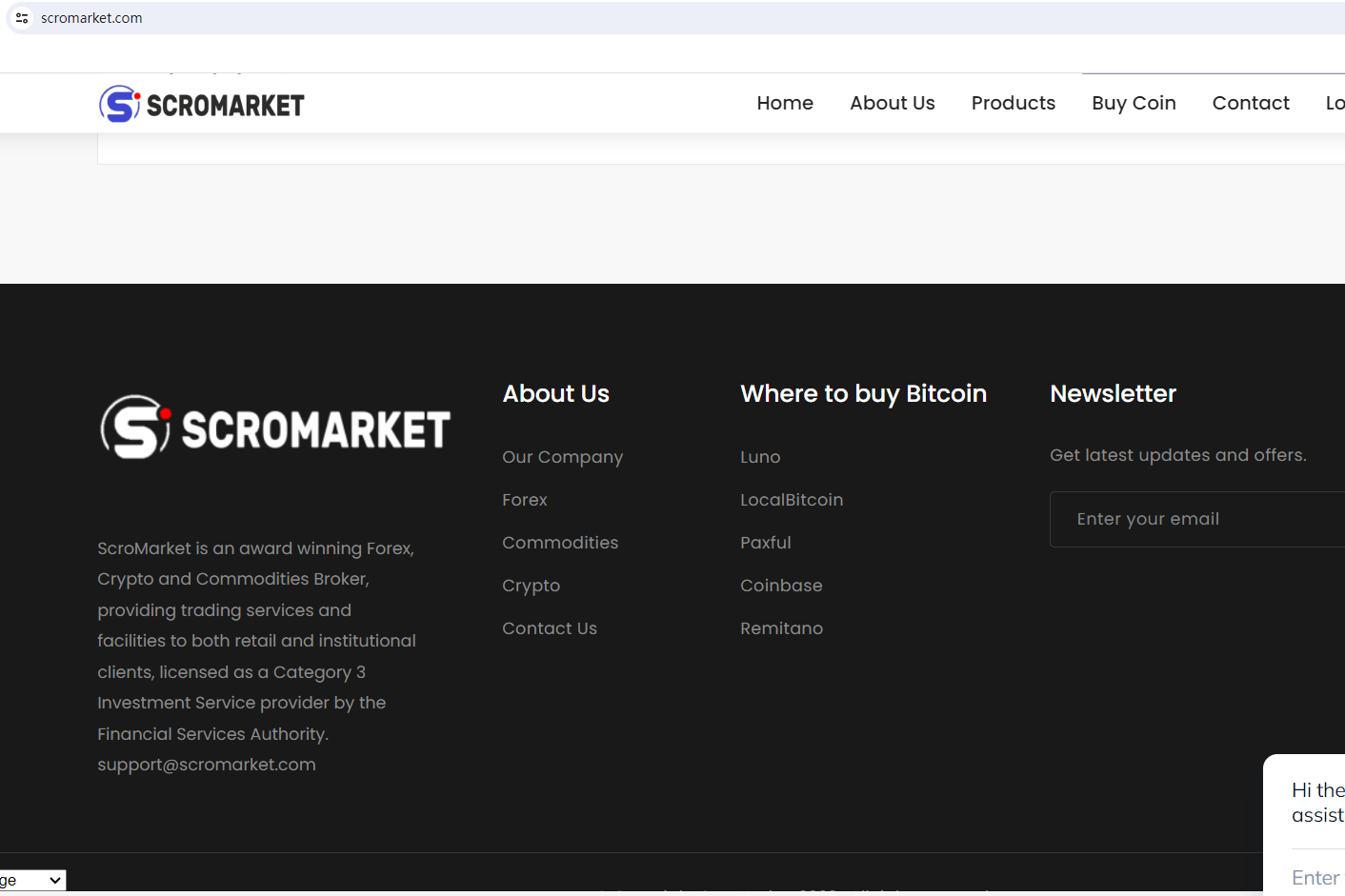Click the site info icon in address bar
Screen dimensions: 1345x896
pos(22,18)
